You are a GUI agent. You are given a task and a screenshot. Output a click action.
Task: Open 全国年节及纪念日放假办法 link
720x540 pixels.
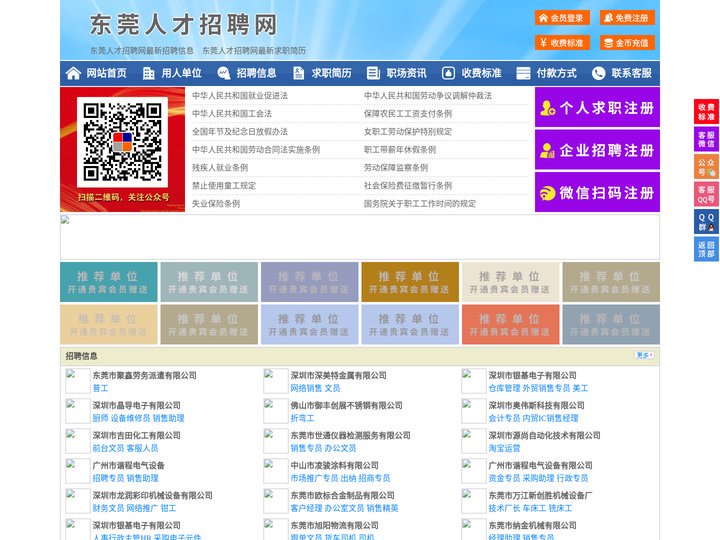(240, 131)
